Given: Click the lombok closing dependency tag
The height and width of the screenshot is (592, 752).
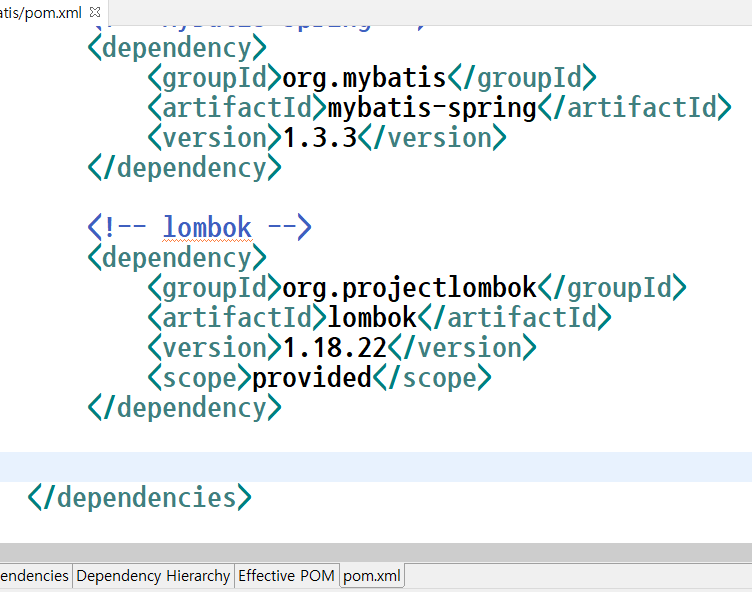Looking at the screenshot, I should (x=185, y=408).
